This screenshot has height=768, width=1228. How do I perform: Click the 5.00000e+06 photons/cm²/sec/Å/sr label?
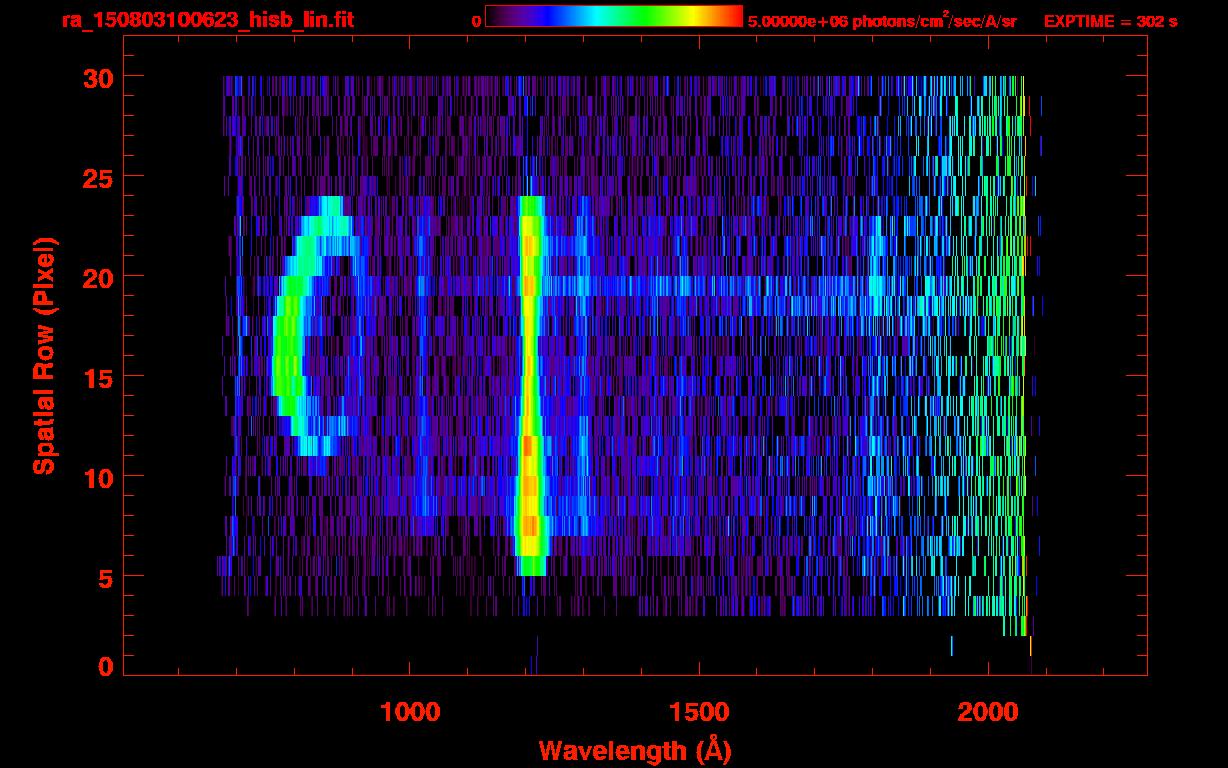(882, 20)
